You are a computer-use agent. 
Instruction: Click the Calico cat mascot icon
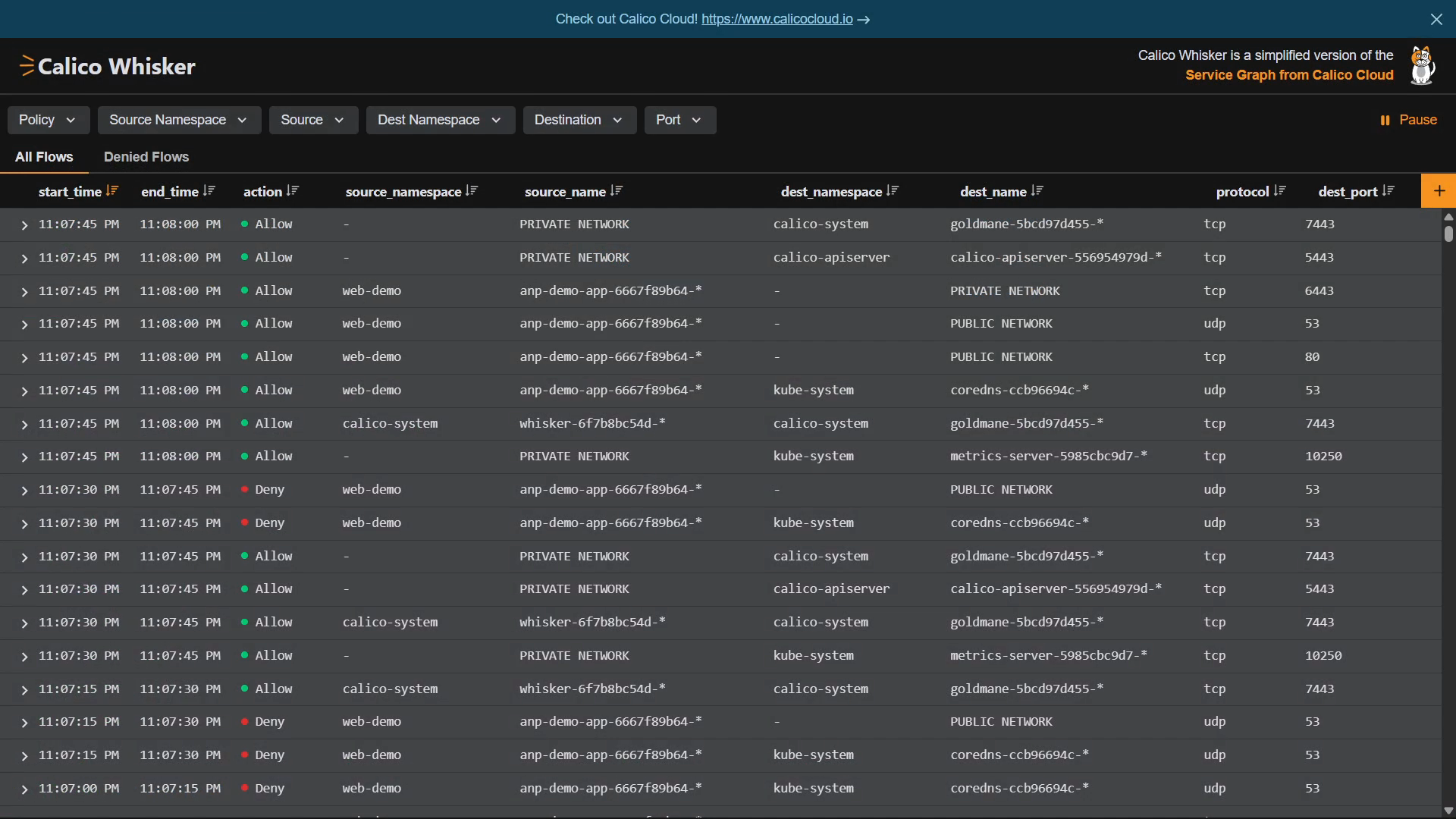tap(1423, 65)
